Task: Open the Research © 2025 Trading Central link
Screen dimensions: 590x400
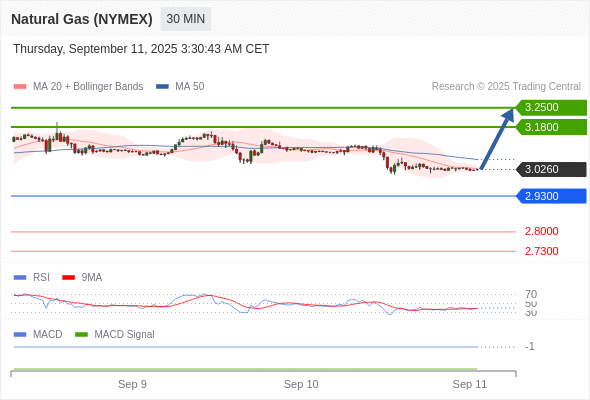Action: (506, 87)
